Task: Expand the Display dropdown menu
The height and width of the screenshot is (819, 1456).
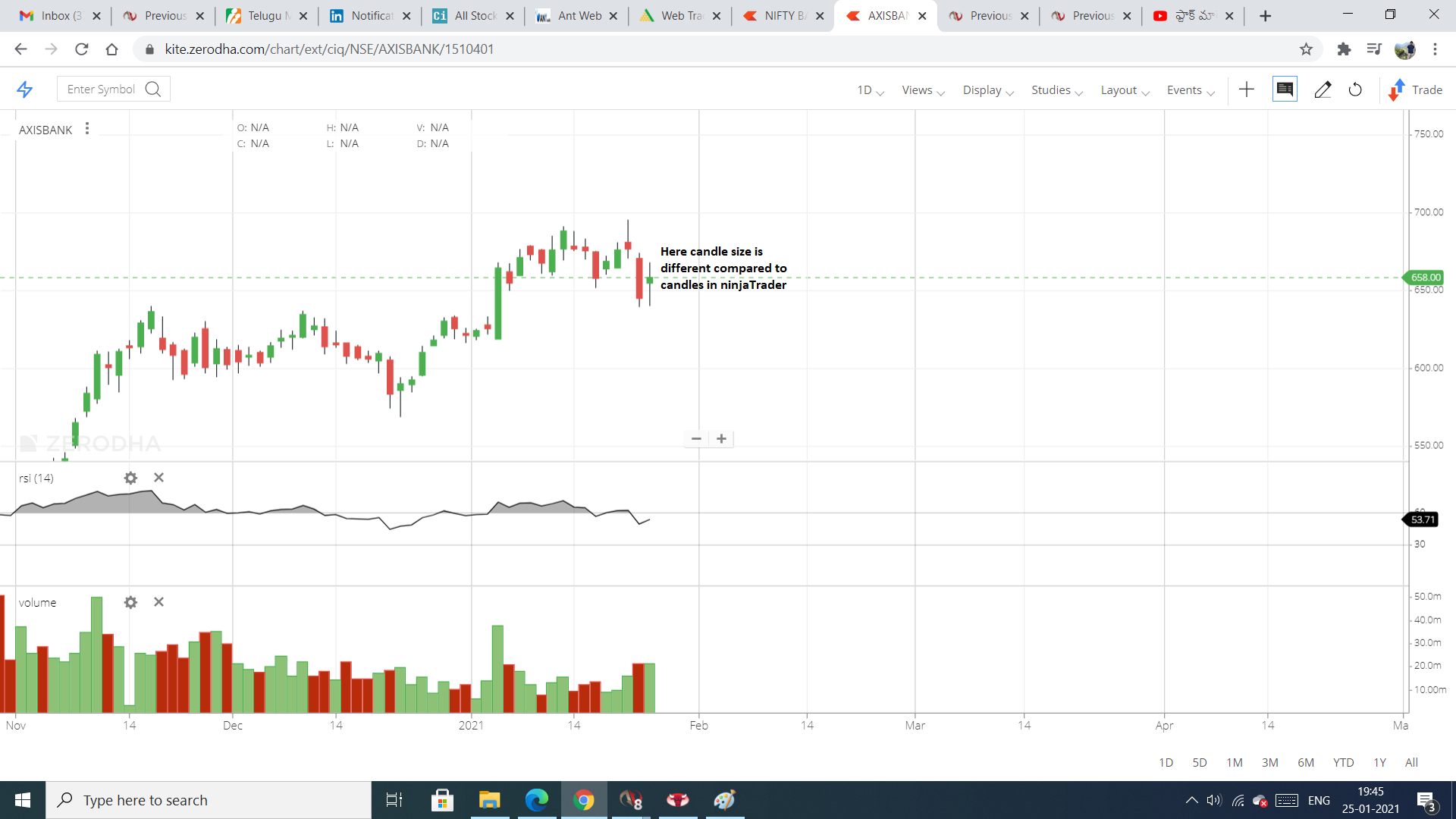Action: (987, 90)
